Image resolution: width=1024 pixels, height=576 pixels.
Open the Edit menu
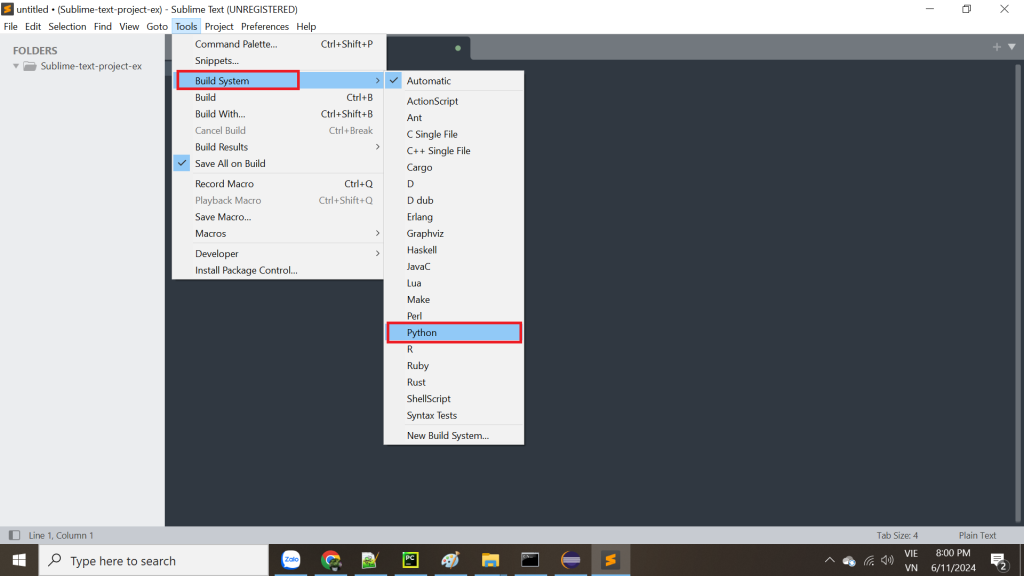[x=33, y=26]
